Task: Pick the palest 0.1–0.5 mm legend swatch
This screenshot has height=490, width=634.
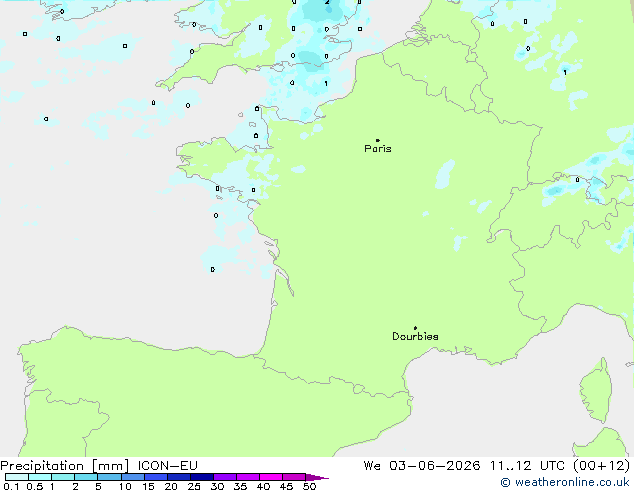Action: click(x=17, y=477)
